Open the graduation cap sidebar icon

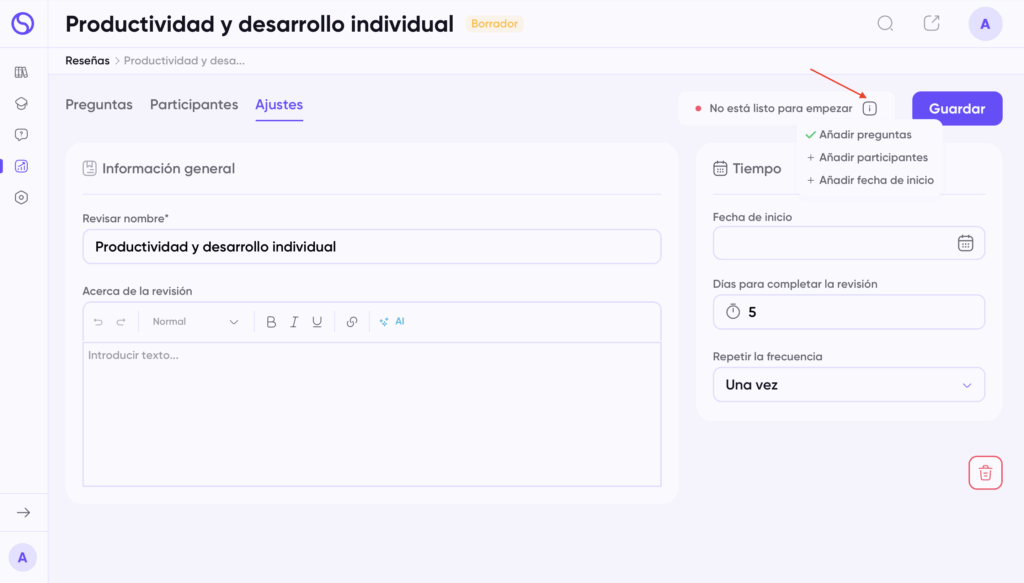[x=22, y=103]
